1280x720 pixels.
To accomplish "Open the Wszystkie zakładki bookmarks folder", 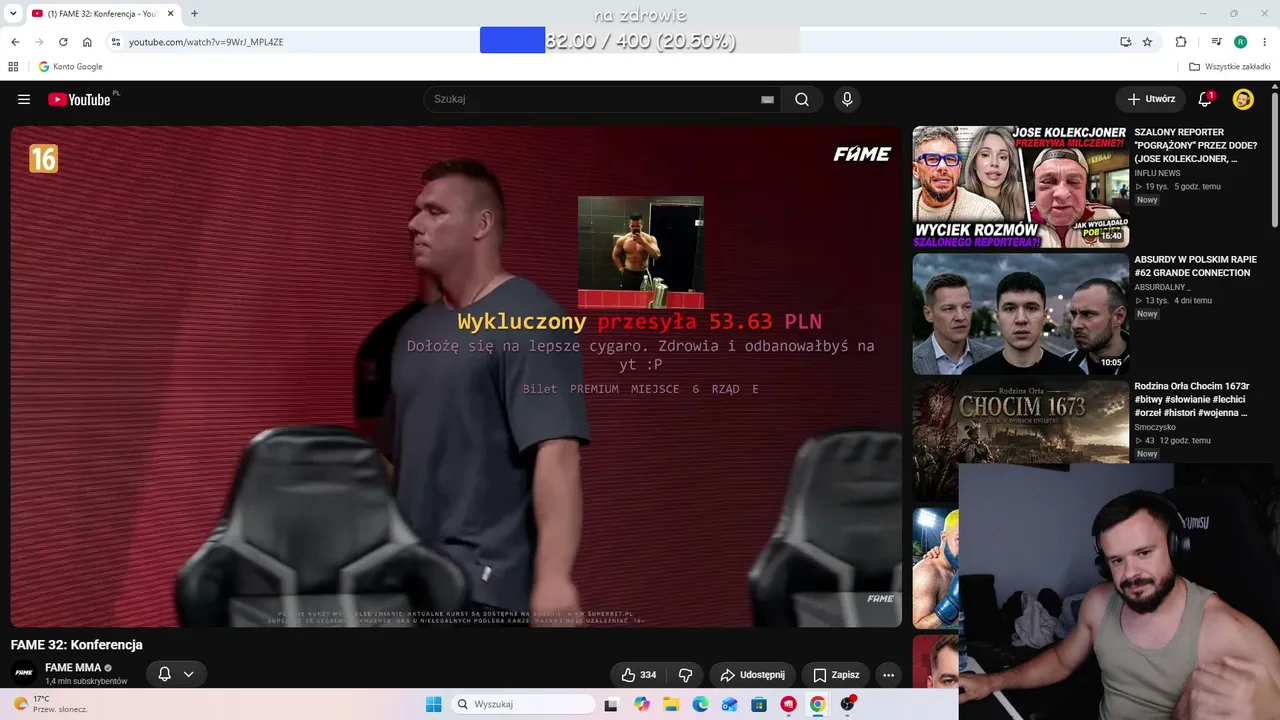I will coord(1229,67).
